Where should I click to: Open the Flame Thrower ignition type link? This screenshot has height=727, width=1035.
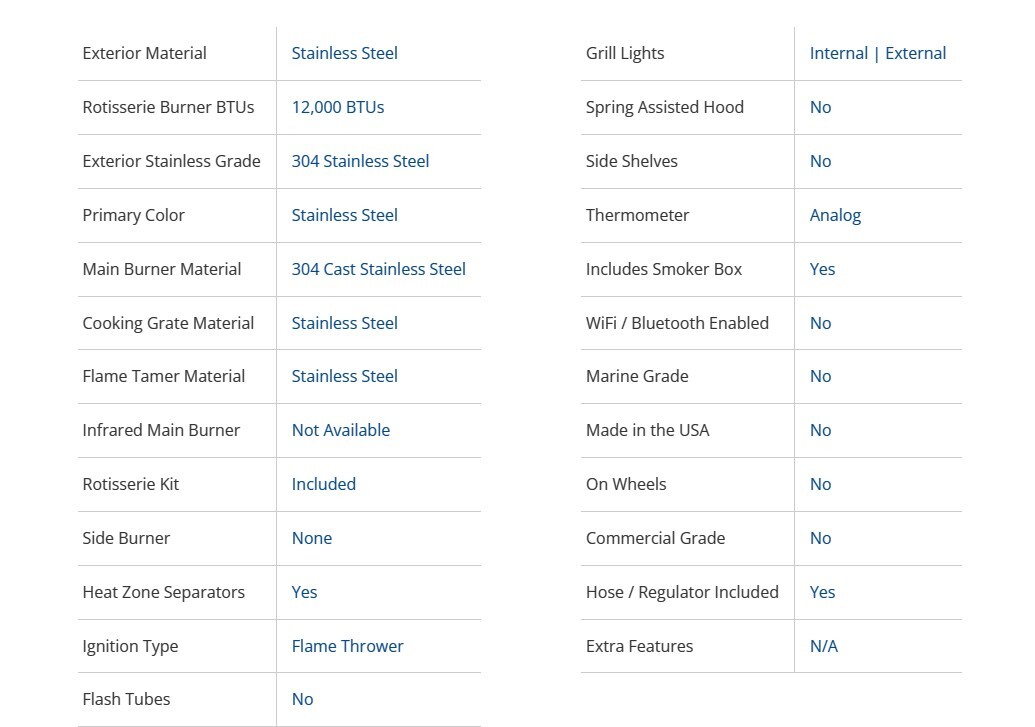tap(347, 646)
